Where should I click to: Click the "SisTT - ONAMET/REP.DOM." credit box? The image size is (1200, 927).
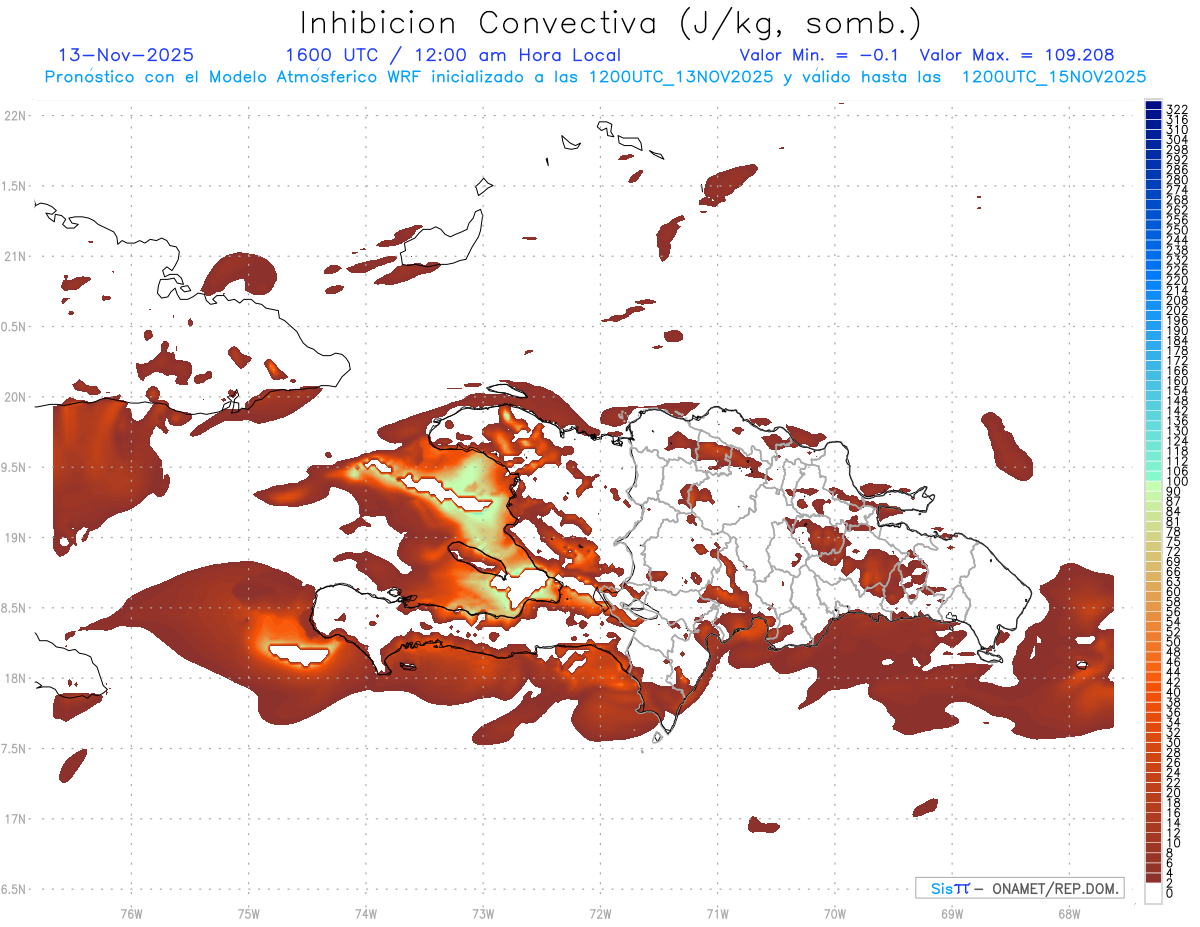pyautogui.click(x=1019, y=888)
